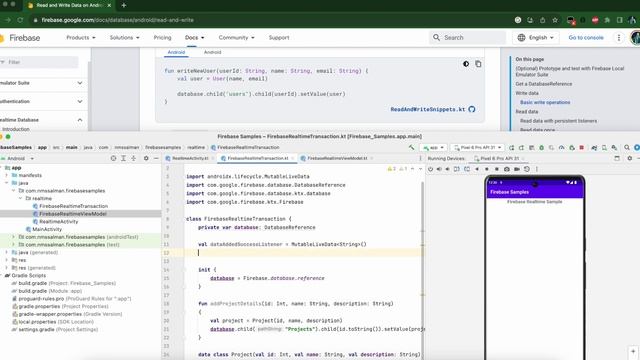The image size is (640, 360).
Task: Click the emulator home circle button
Action: click(x=487, y=169)
